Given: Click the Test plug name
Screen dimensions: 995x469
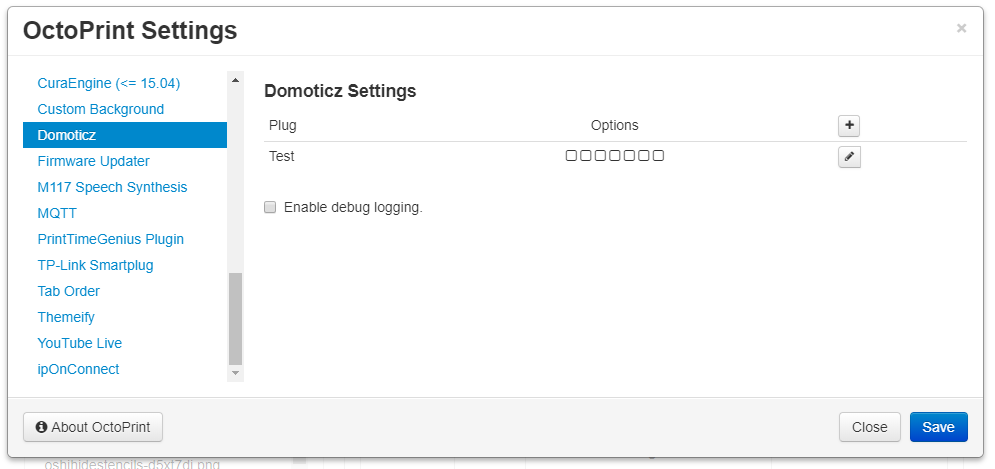Looking at the screenshot, I should coord(282,156).
